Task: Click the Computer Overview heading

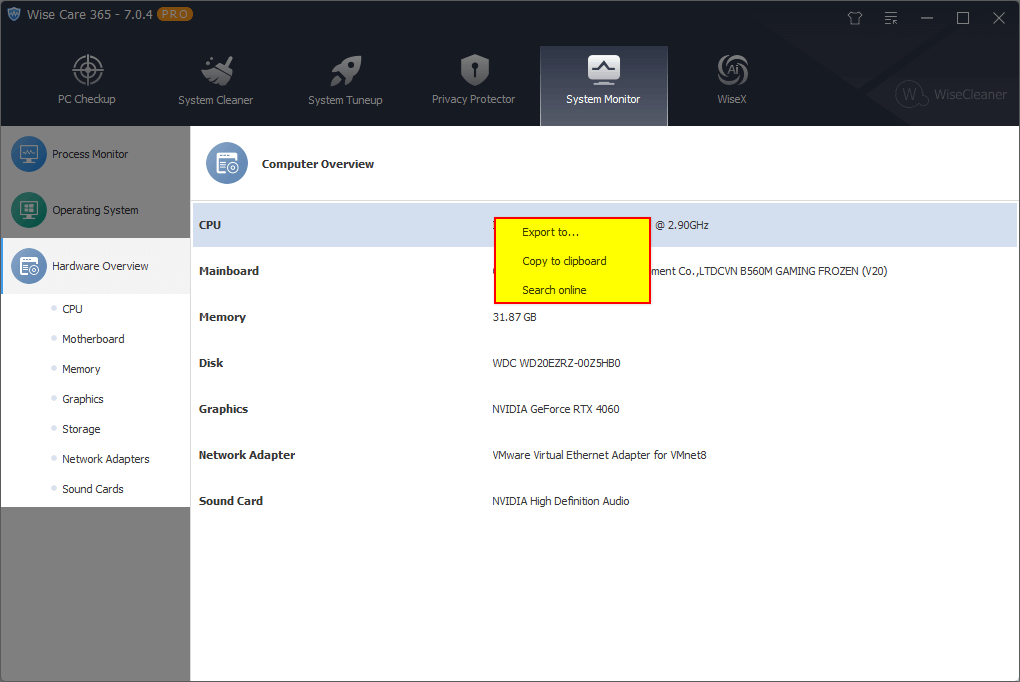Action: tap(318, 164)
